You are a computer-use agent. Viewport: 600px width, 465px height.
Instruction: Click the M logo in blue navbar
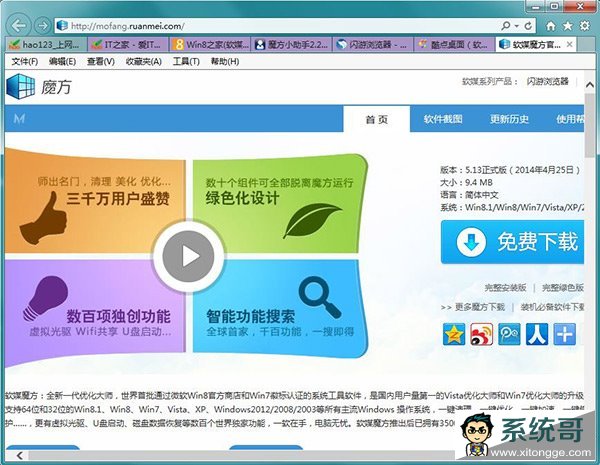pyautogui.click(x=19, y=119)
